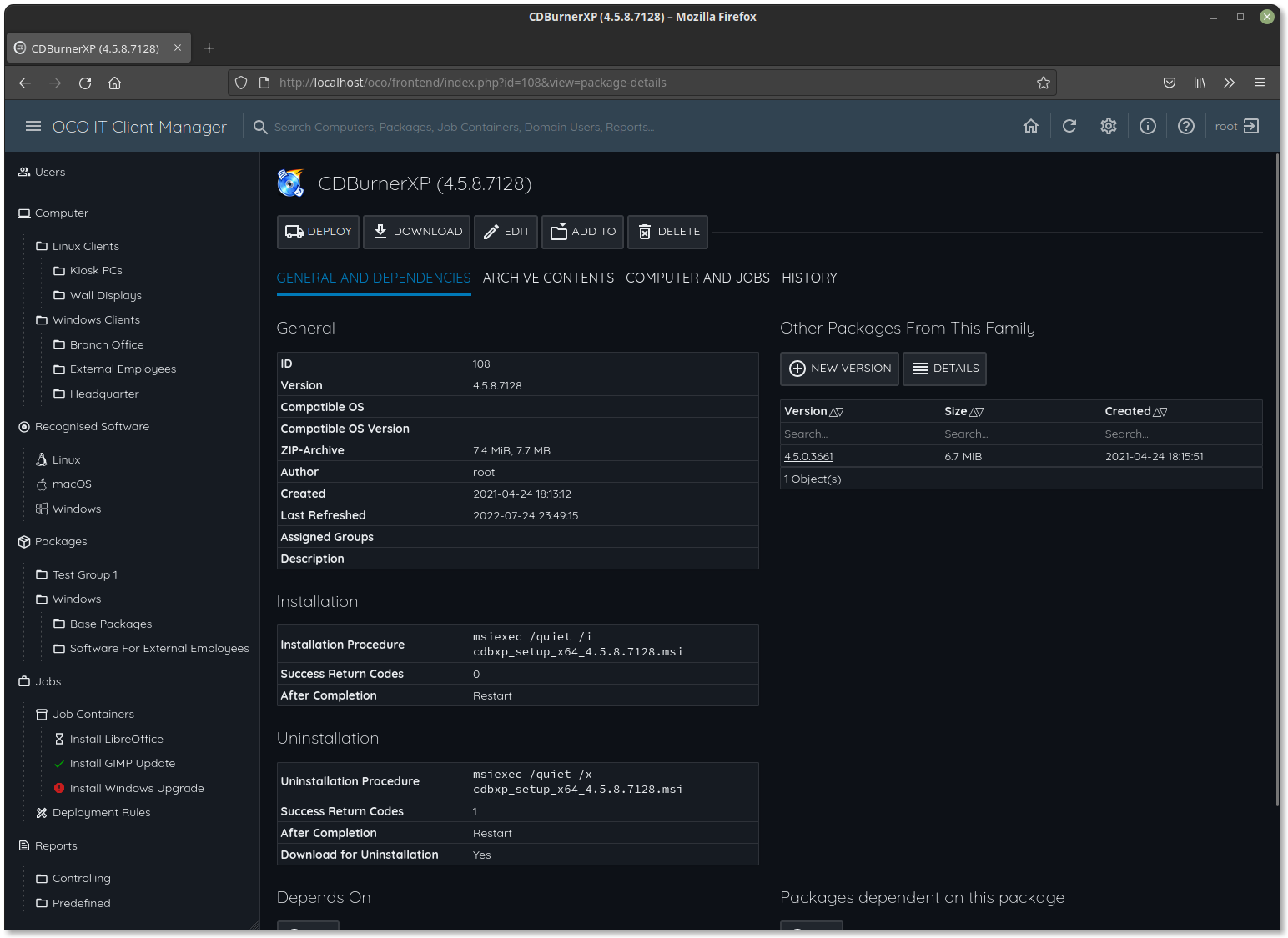Image resolution: width=1288 pixels, height=938 pixels.
Task: Switch to Archive Contents tab
Action: (548, 278)
